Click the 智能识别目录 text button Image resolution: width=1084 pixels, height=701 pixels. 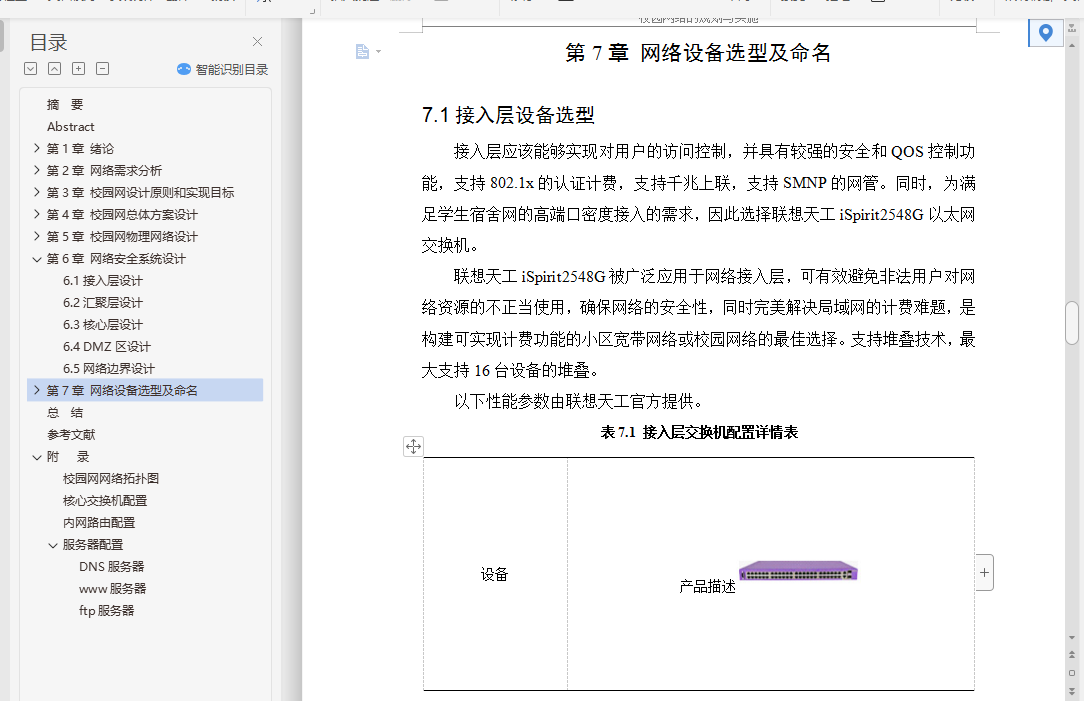click(x=232, y=69)
